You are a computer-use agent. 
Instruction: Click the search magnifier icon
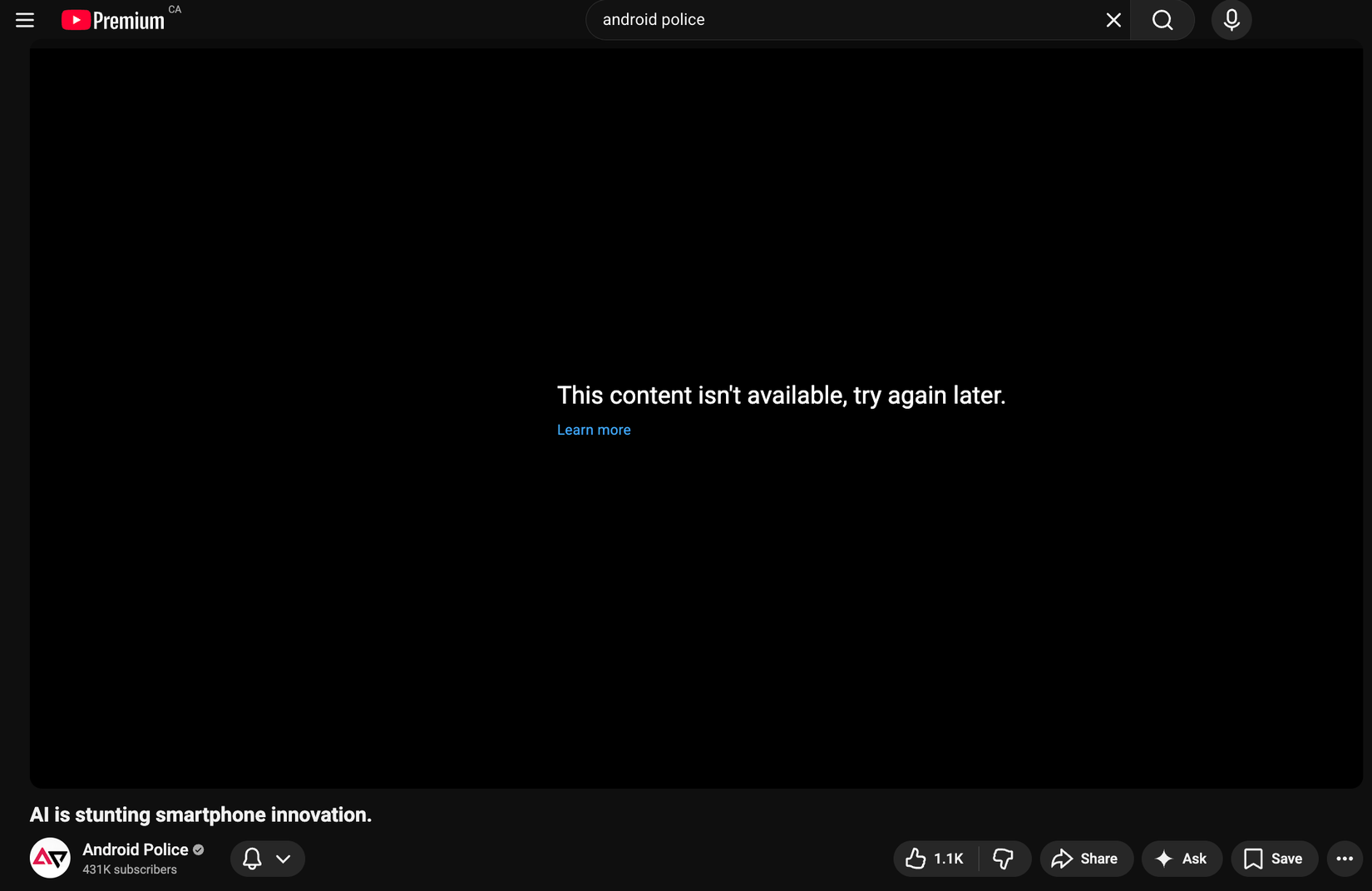pos(1162,19)
